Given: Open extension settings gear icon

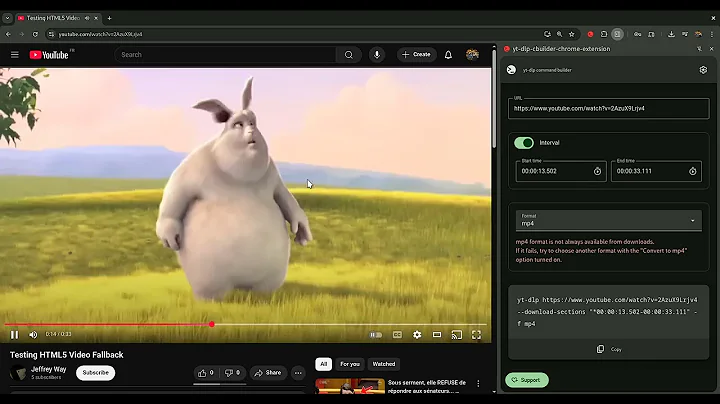Looking at the screenshot, I should (x=703, y=70).
